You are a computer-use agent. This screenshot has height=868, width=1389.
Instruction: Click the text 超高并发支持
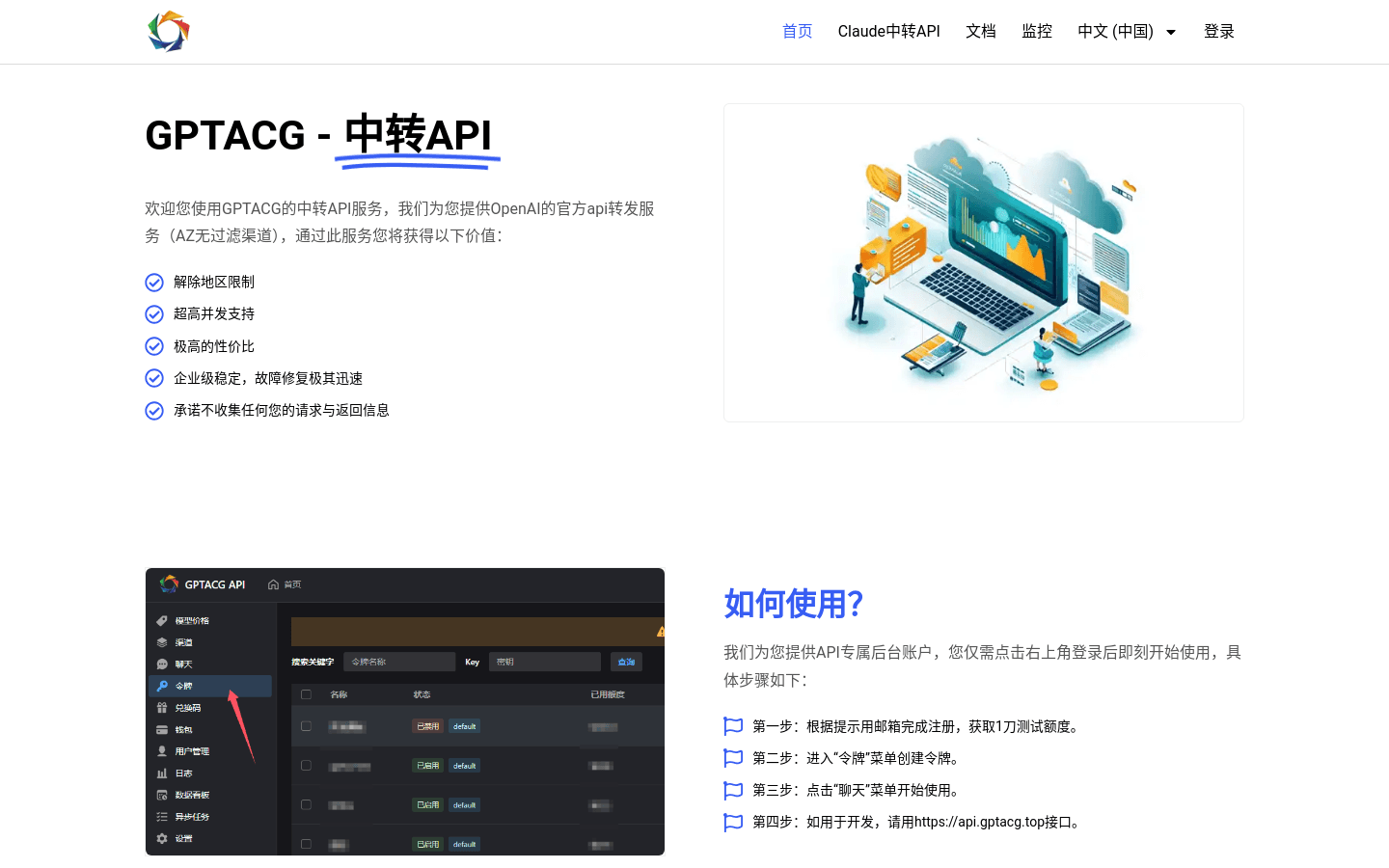click(214, 314)
